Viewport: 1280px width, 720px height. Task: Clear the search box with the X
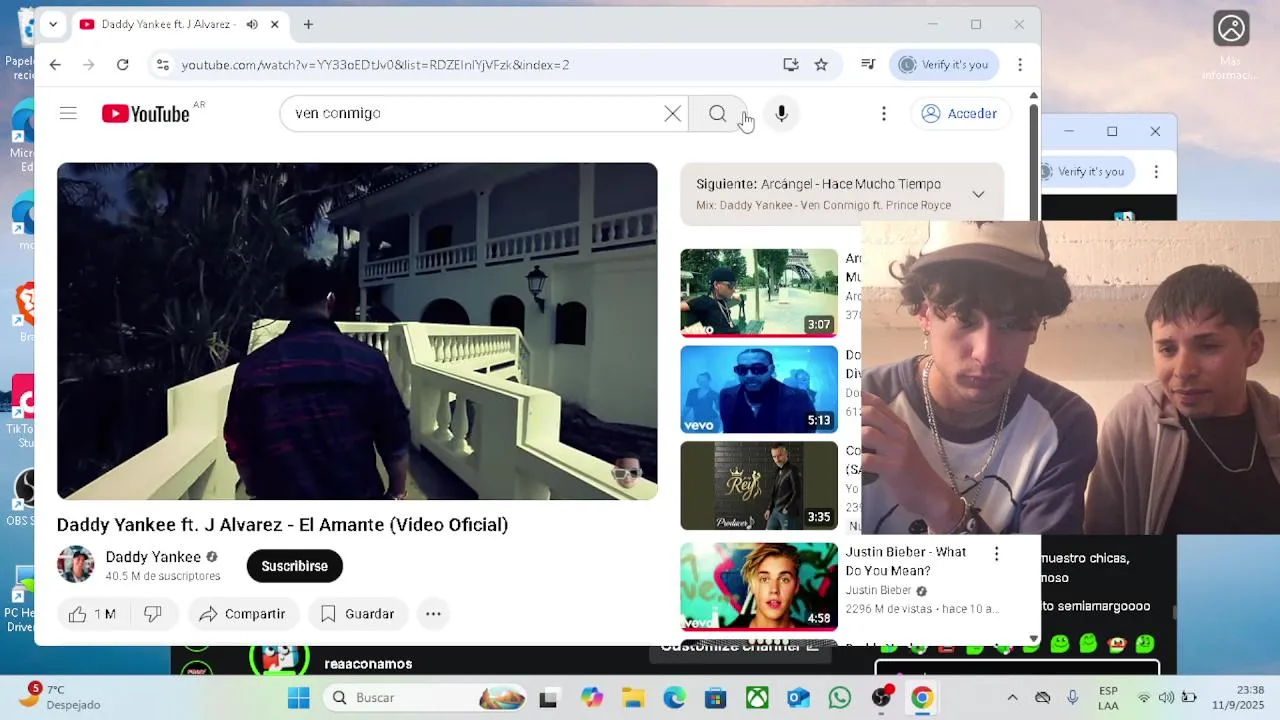[673, 113]
